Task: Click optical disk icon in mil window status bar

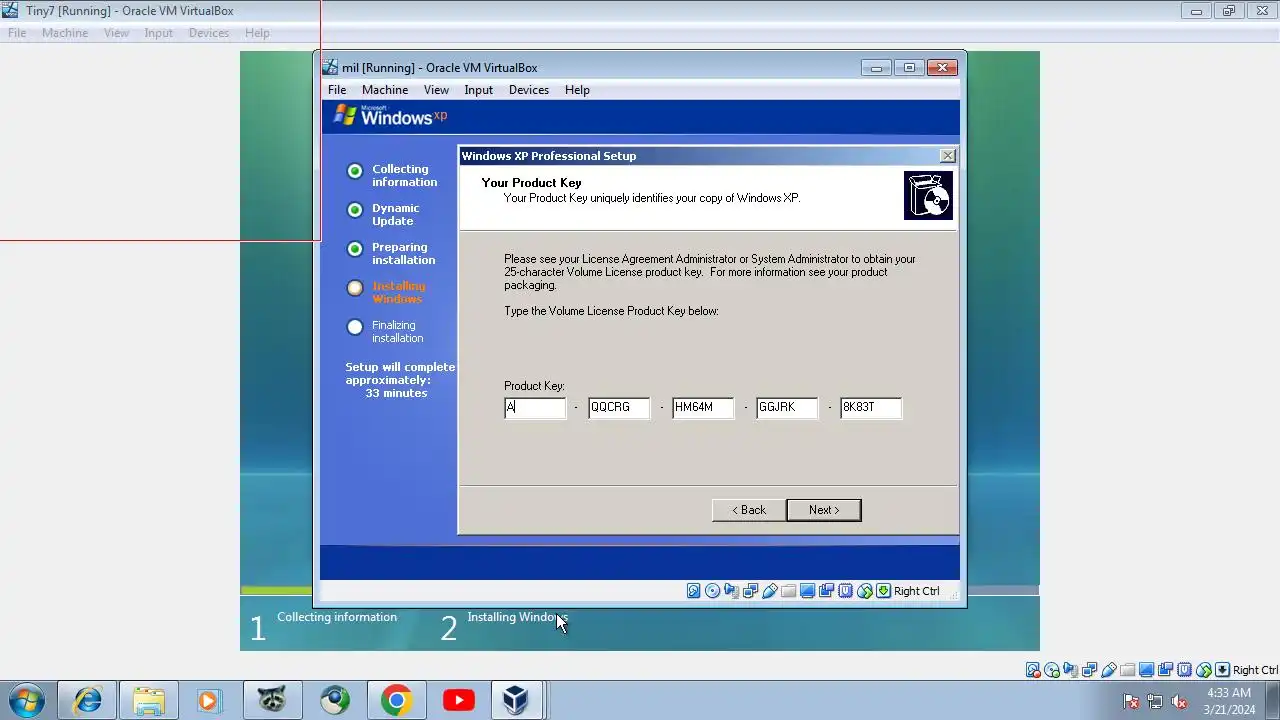Action: [713, 591]
